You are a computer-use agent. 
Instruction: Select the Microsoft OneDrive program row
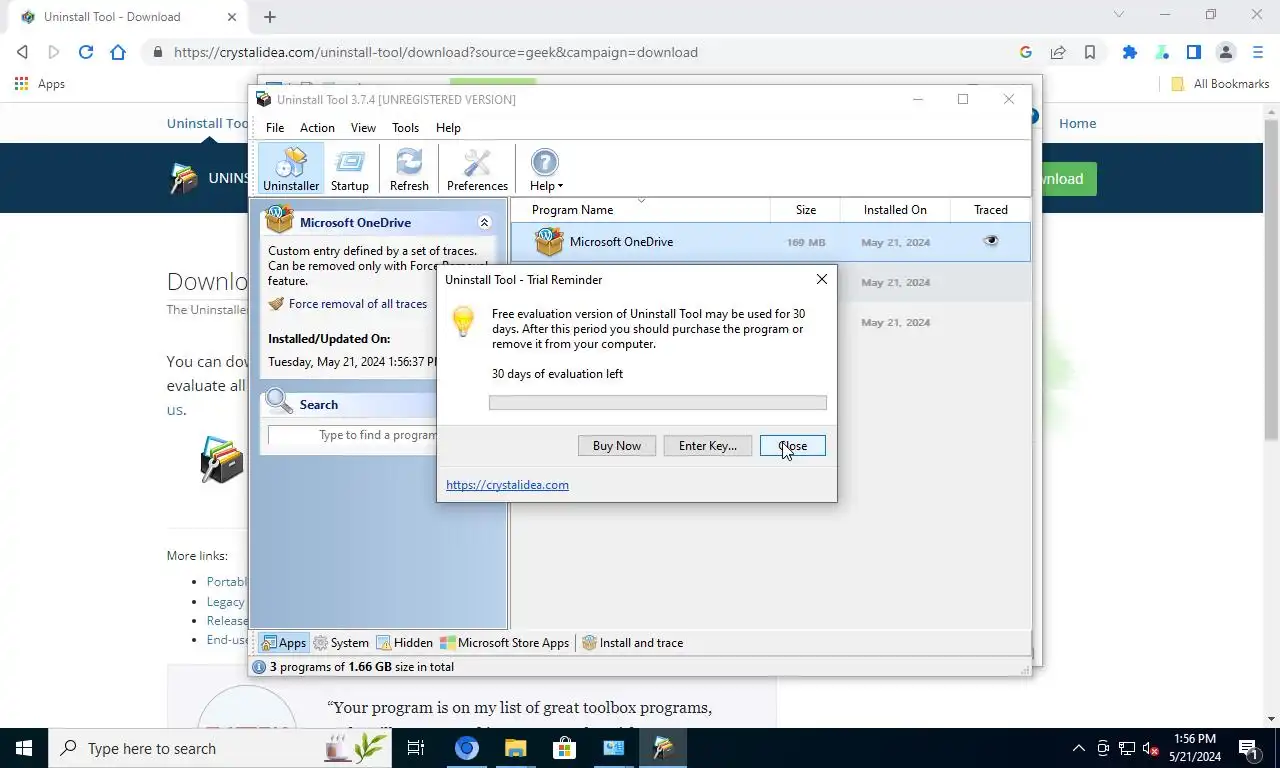[770, 242]
